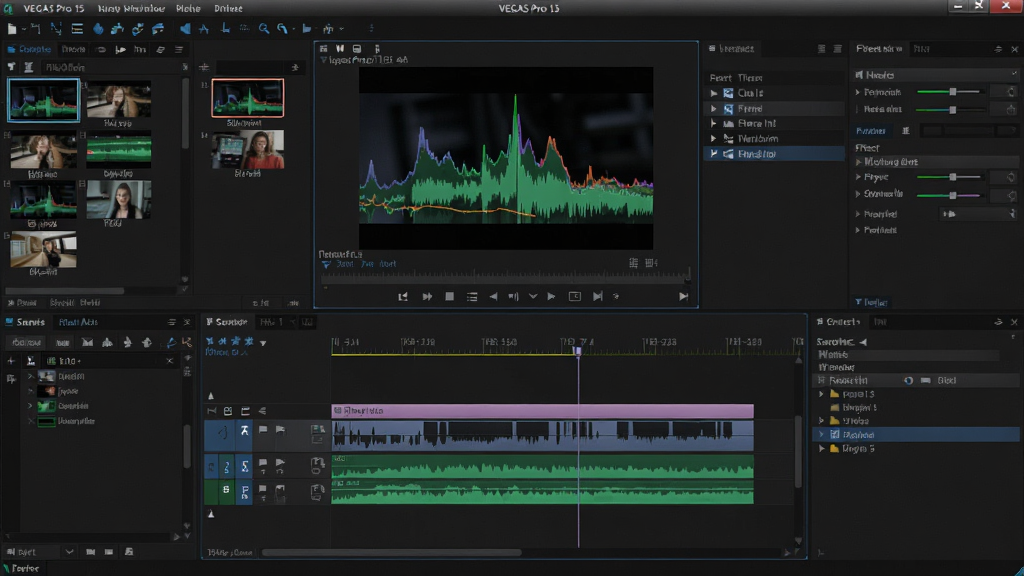
Task: Expand the last parameter row in effects settings
Action: pyautogui.click(x=858, y=230)
